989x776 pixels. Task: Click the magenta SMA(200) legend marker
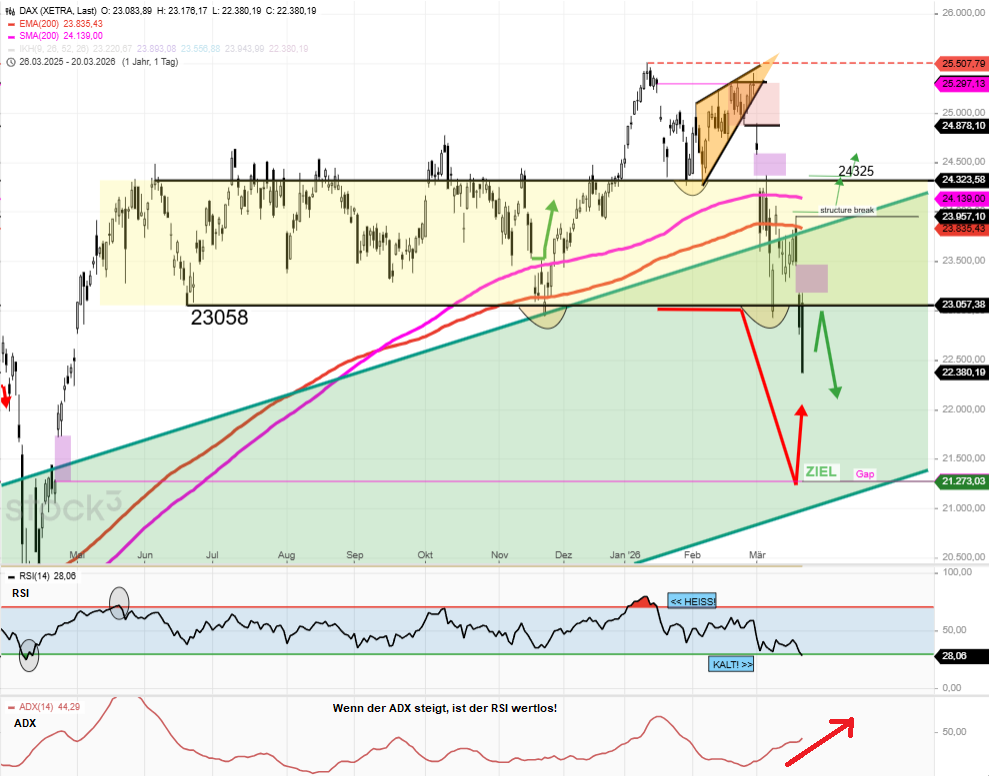point(10,35)
